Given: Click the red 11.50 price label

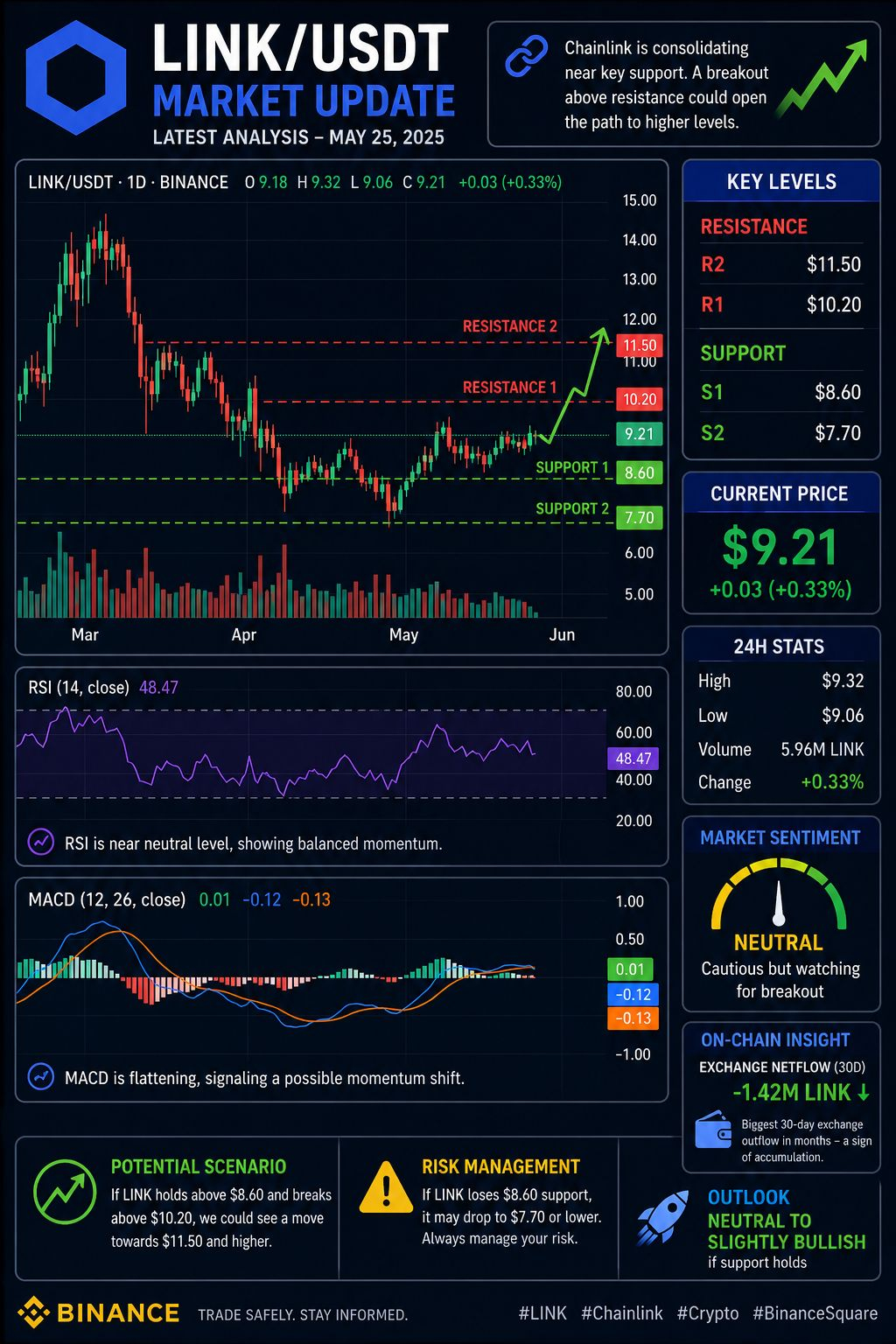Looking at the screenshot, I should click(x=640, y=345).
